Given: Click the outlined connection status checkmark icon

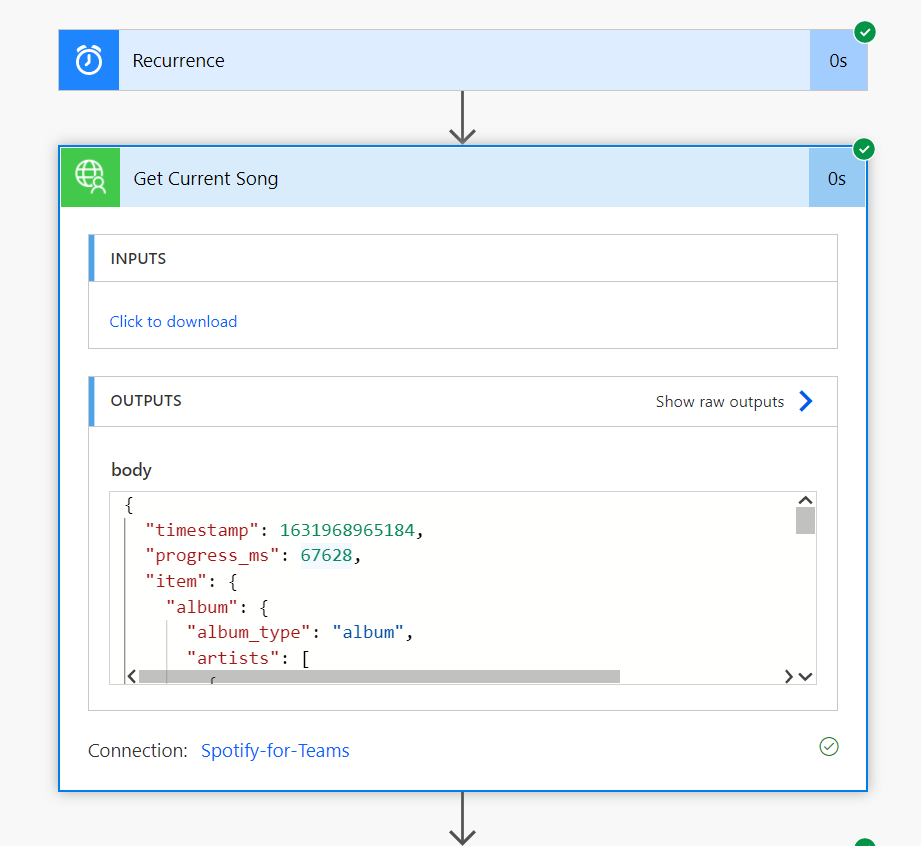Looking at the screenshot, I should (829, 747).
